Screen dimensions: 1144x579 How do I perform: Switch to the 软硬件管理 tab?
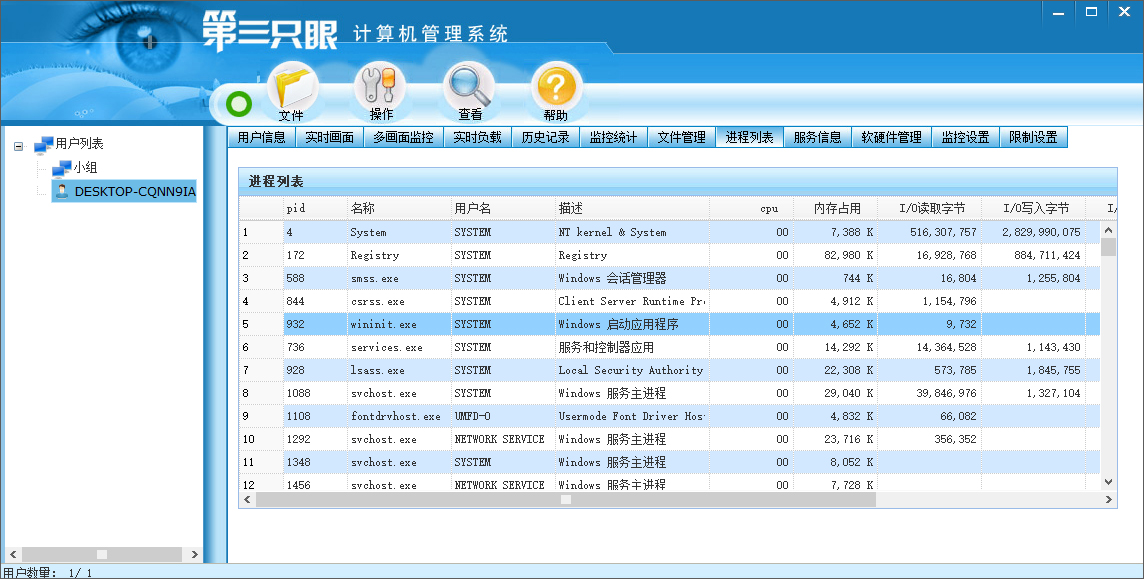tap(892, 137)
